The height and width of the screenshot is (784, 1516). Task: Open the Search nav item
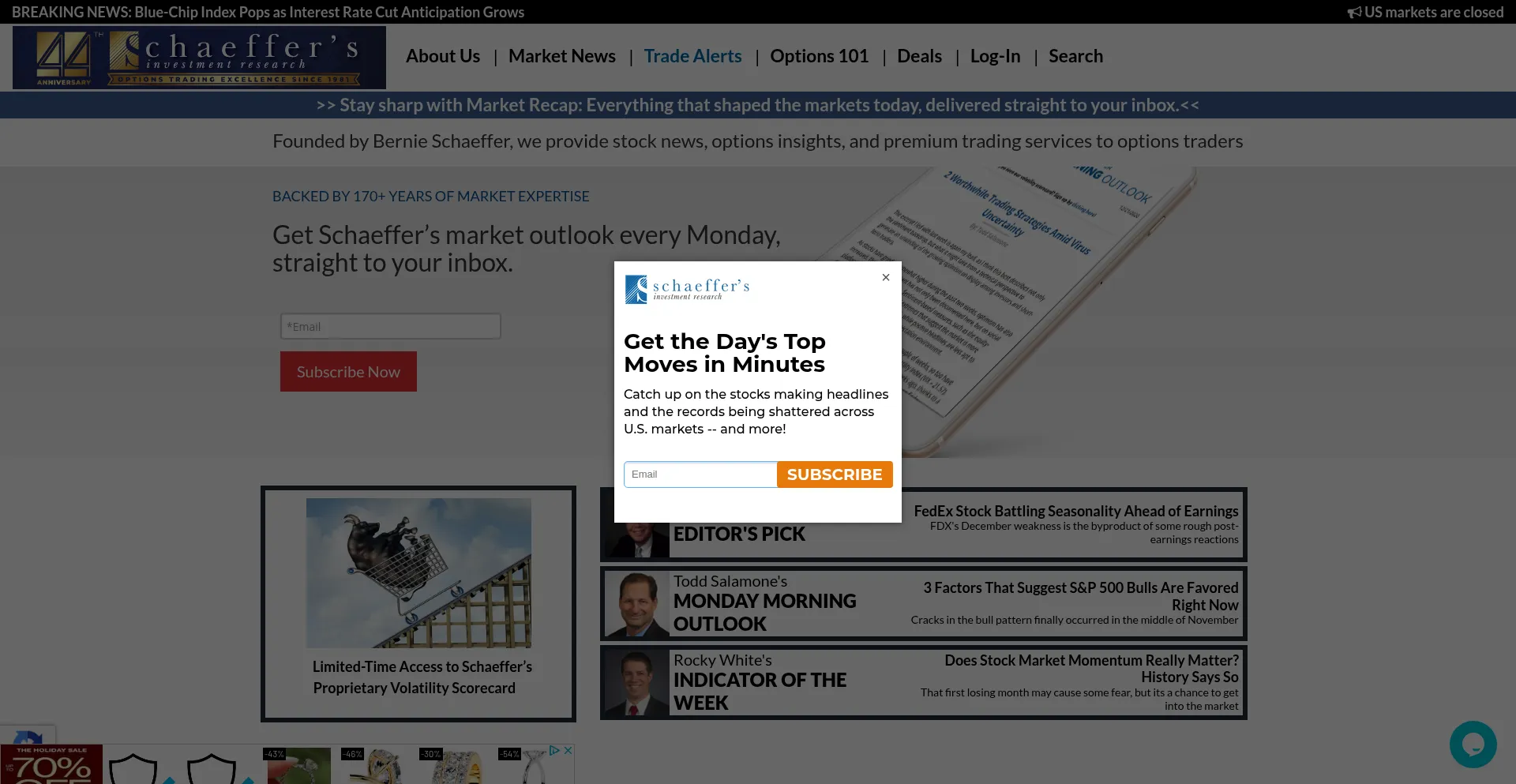1075,56
